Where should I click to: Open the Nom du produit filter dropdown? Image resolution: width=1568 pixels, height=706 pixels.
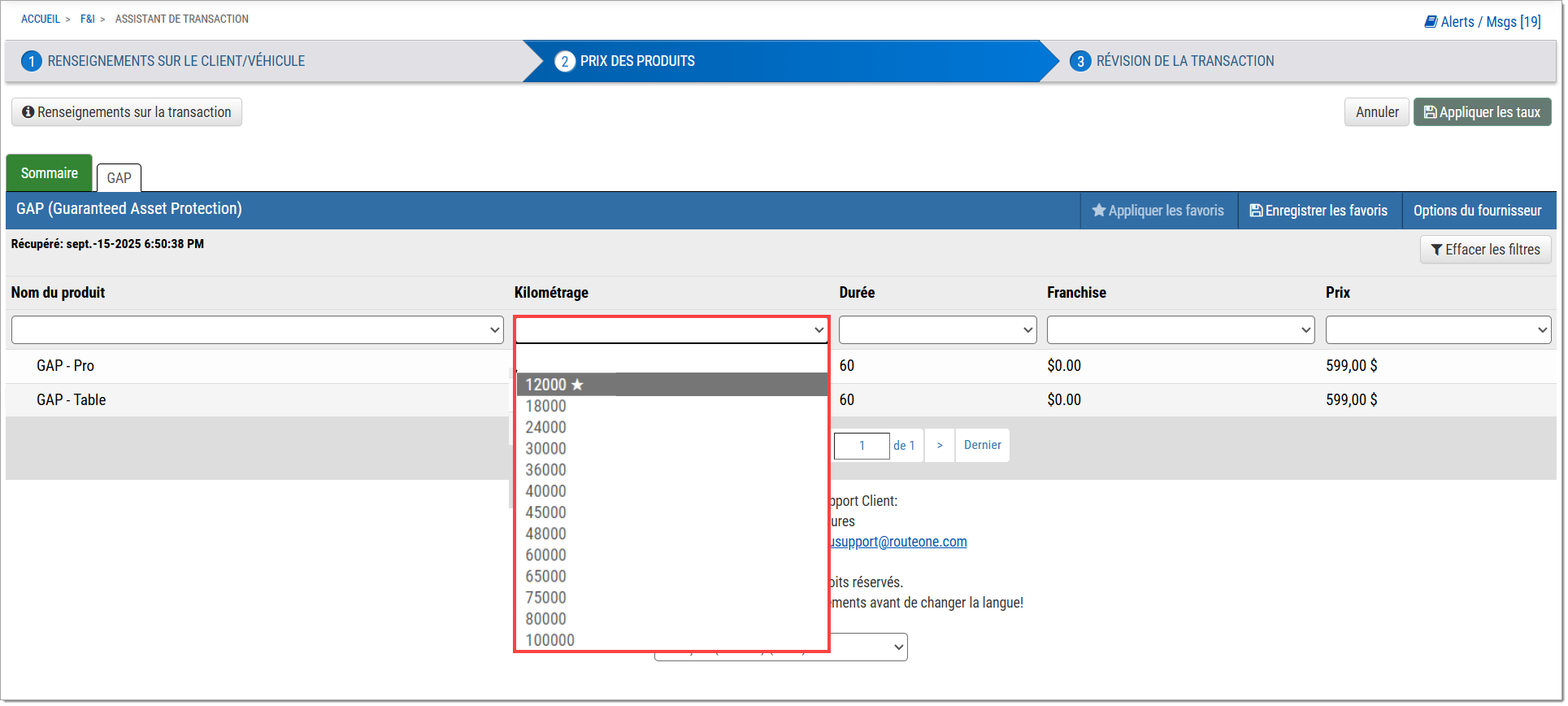pos(257,330)
